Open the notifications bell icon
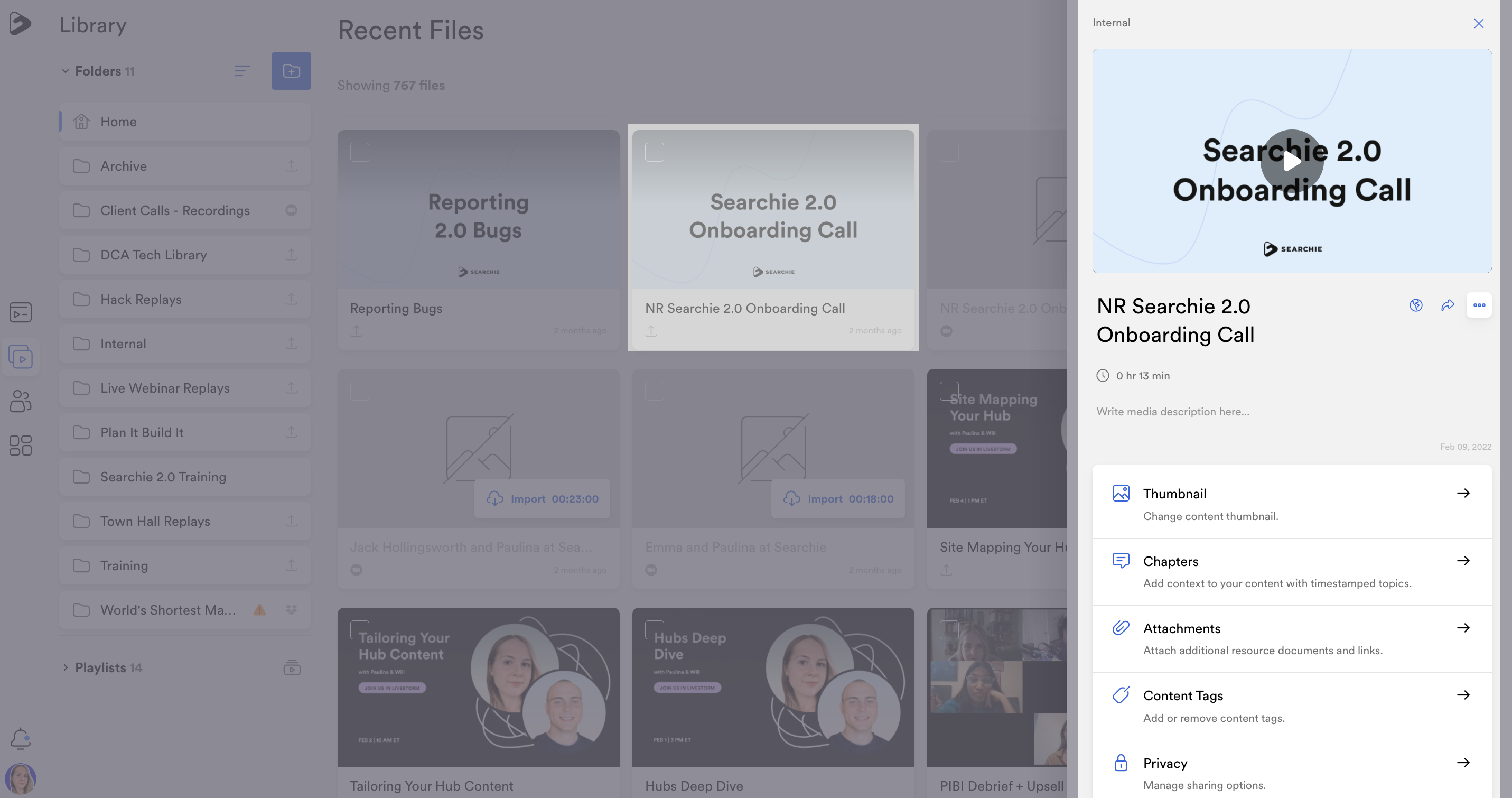Screen dimensions: 1512x798 [21, 738]
